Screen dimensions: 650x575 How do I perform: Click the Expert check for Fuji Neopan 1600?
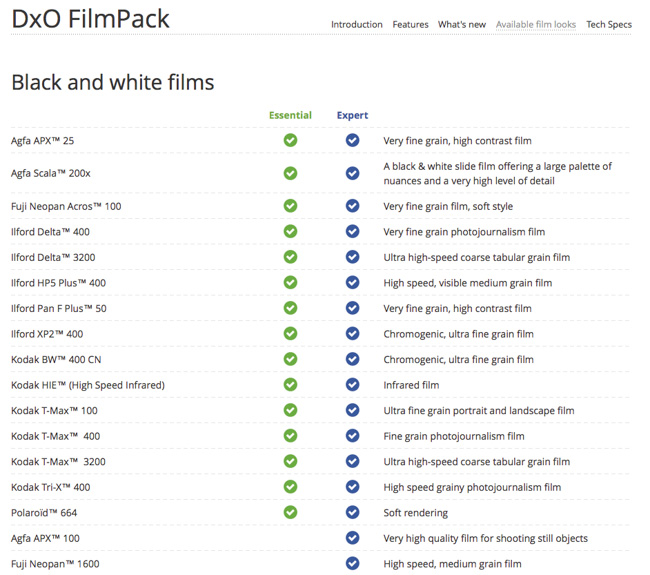click(352, 563)
